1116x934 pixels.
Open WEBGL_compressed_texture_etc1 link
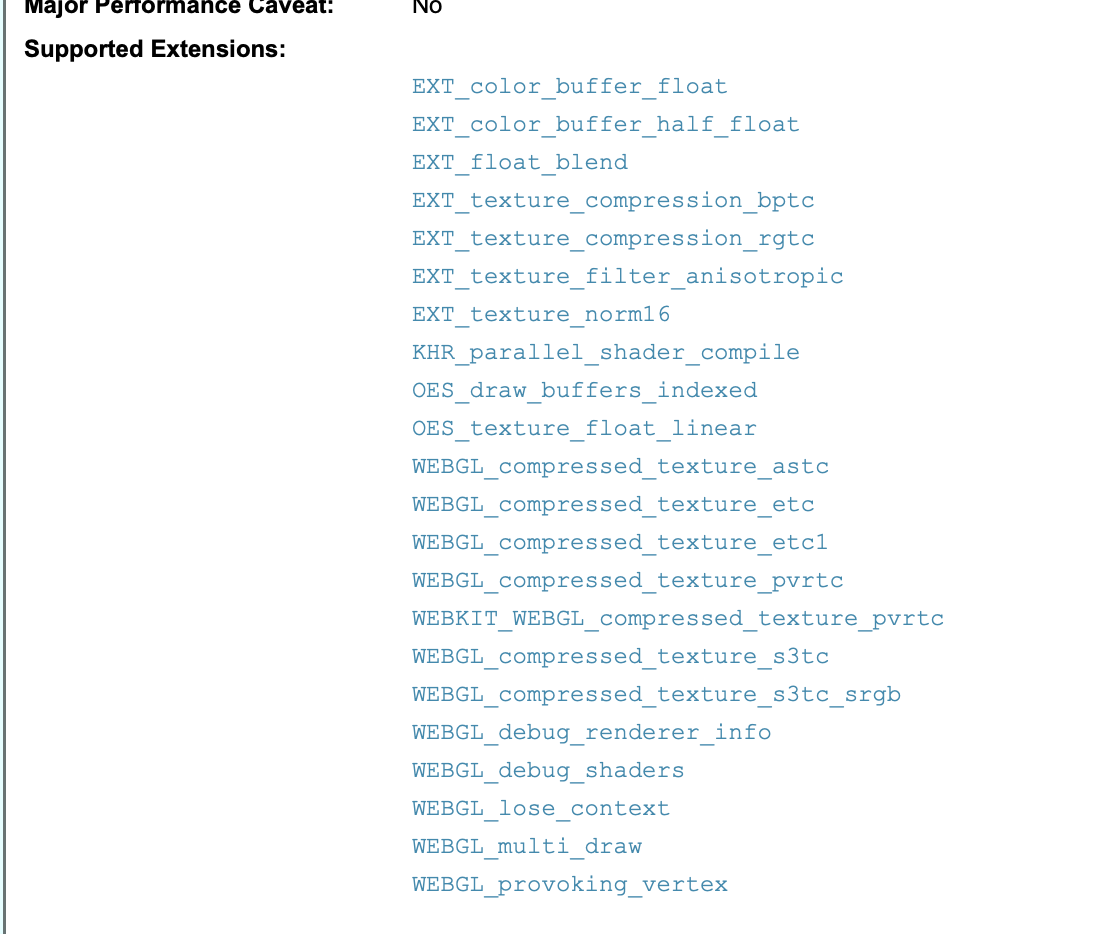pyautogui.click(x=620, y=542)
